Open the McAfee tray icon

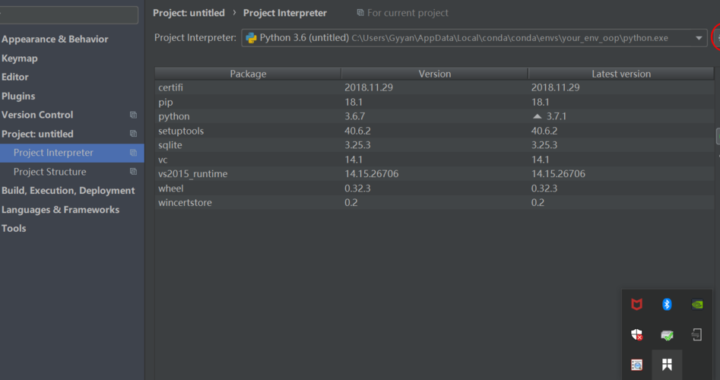[x=636, y=304]
